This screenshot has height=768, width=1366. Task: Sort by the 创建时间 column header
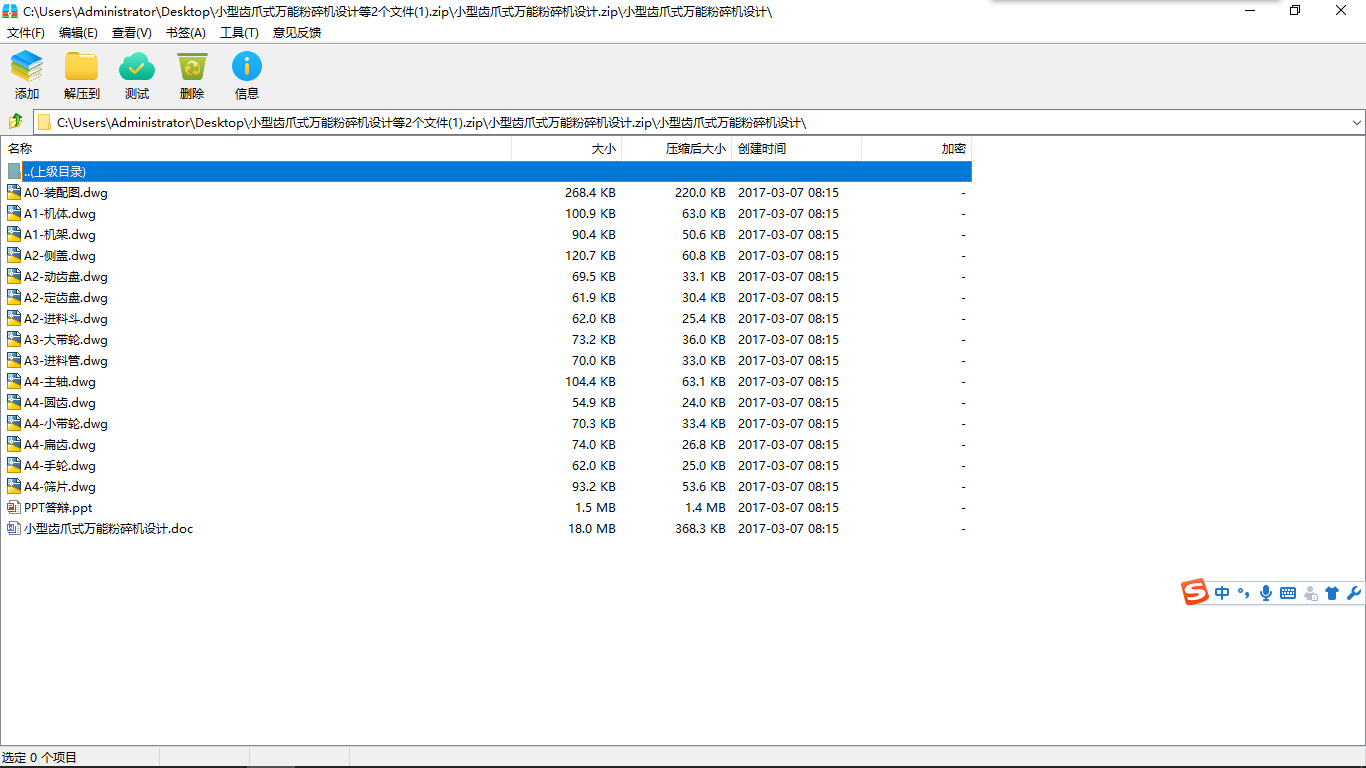tap(797, 149)
